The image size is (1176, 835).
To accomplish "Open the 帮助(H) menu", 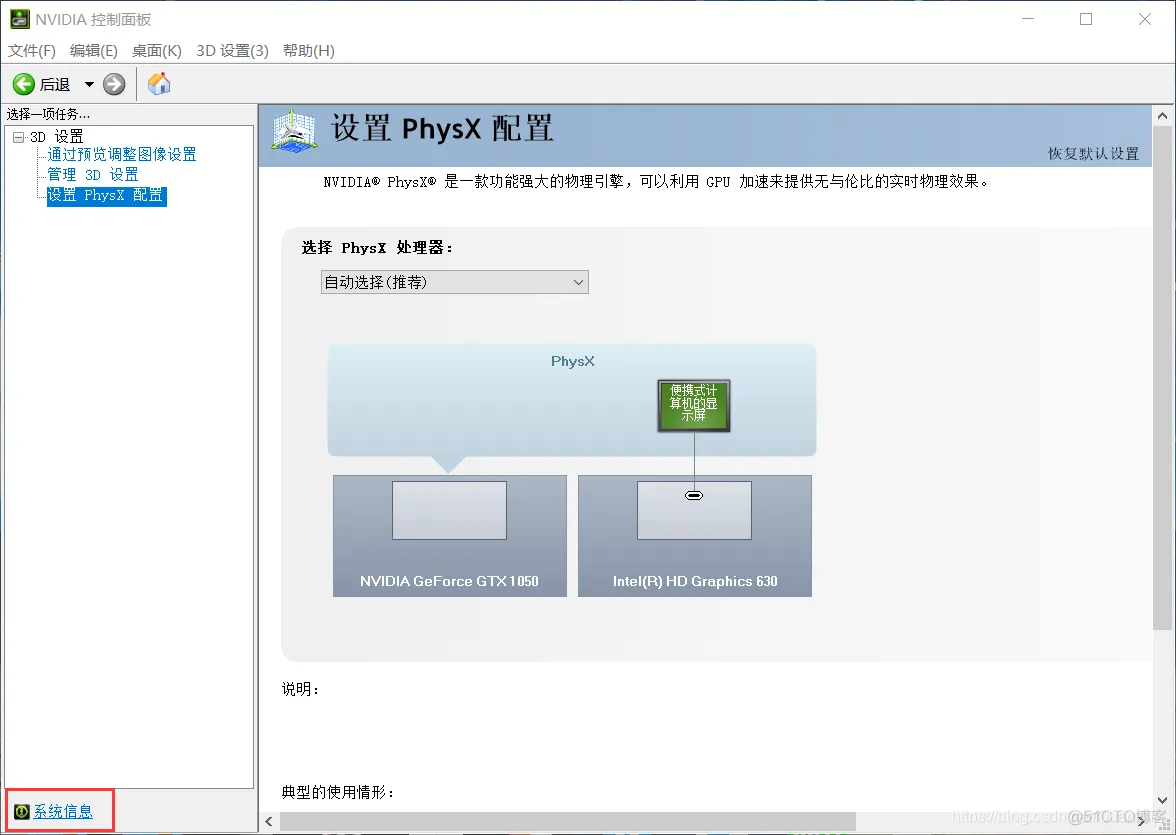I will coord(309,50).
